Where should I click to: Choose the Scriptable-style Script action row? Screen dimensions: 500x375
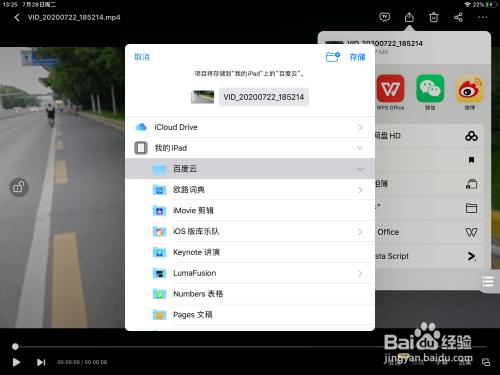point(429,256)
